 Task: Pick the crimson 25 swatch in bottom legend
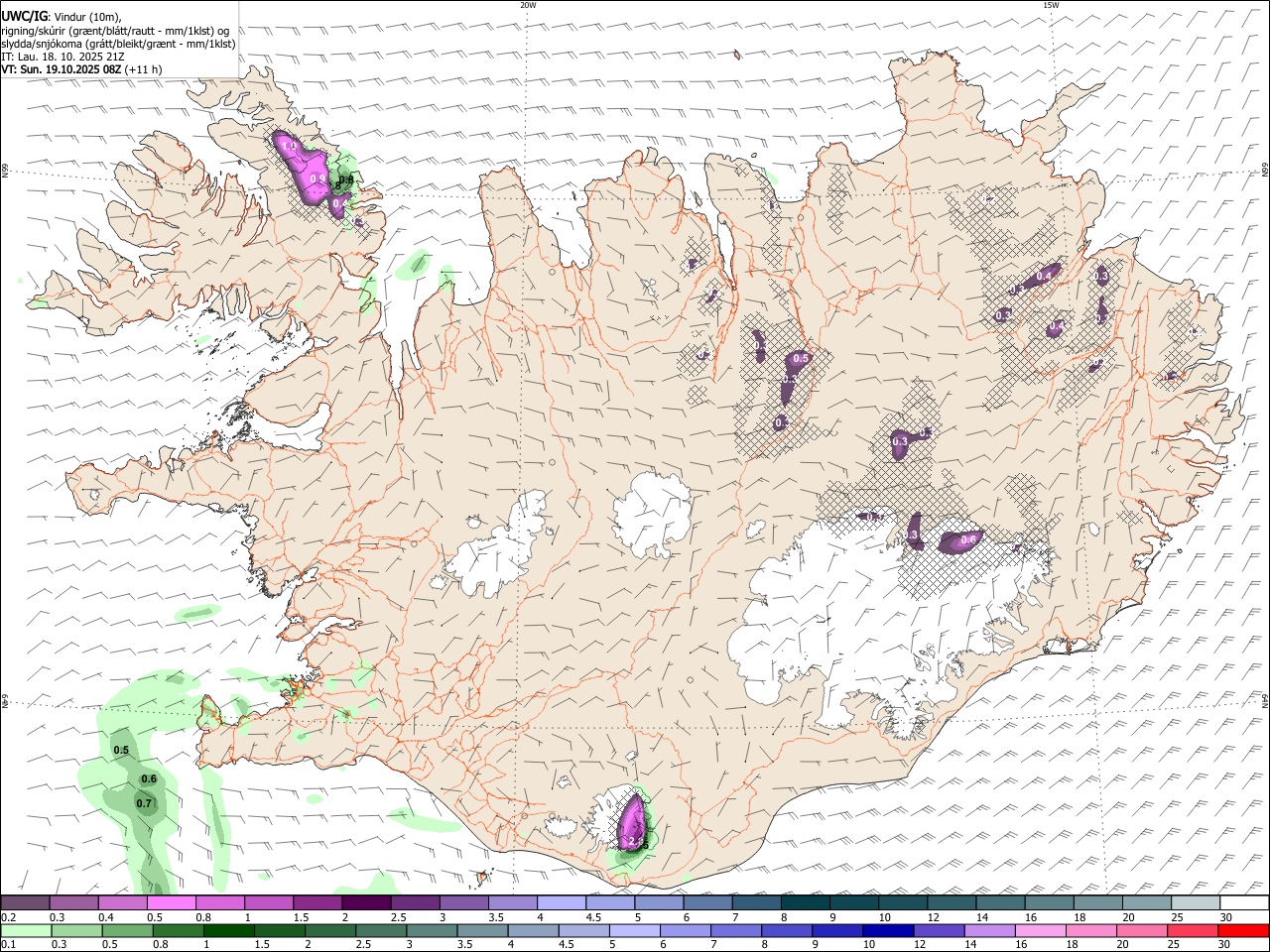coord(1193,930)
